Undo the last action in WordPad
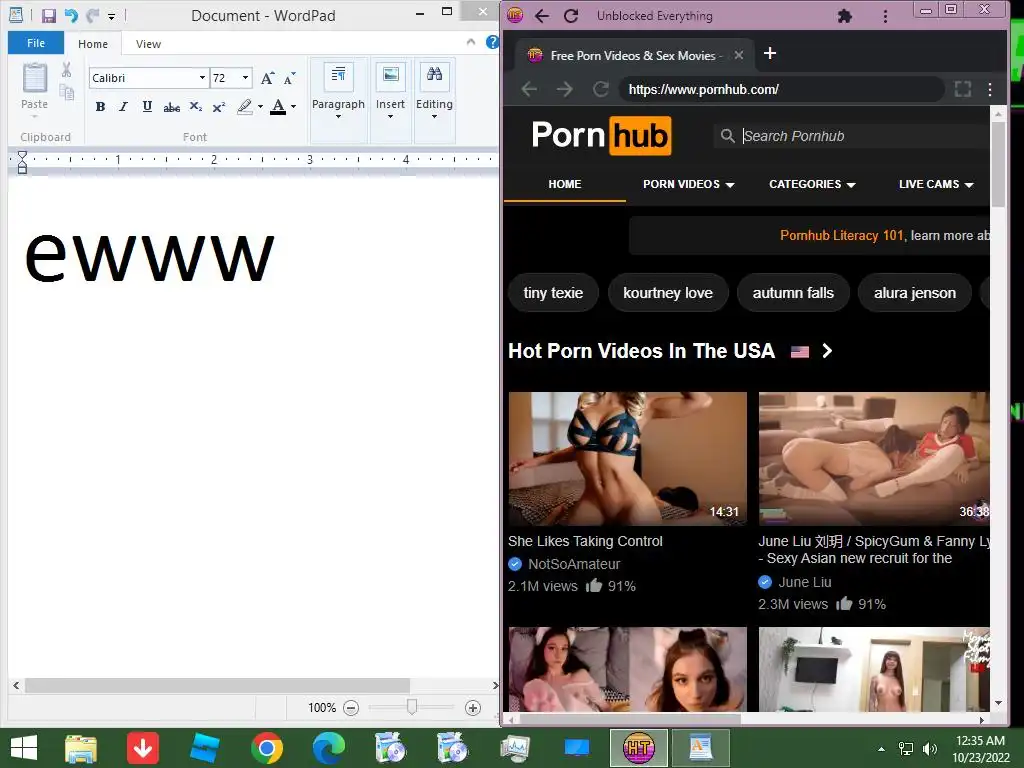 71,16
